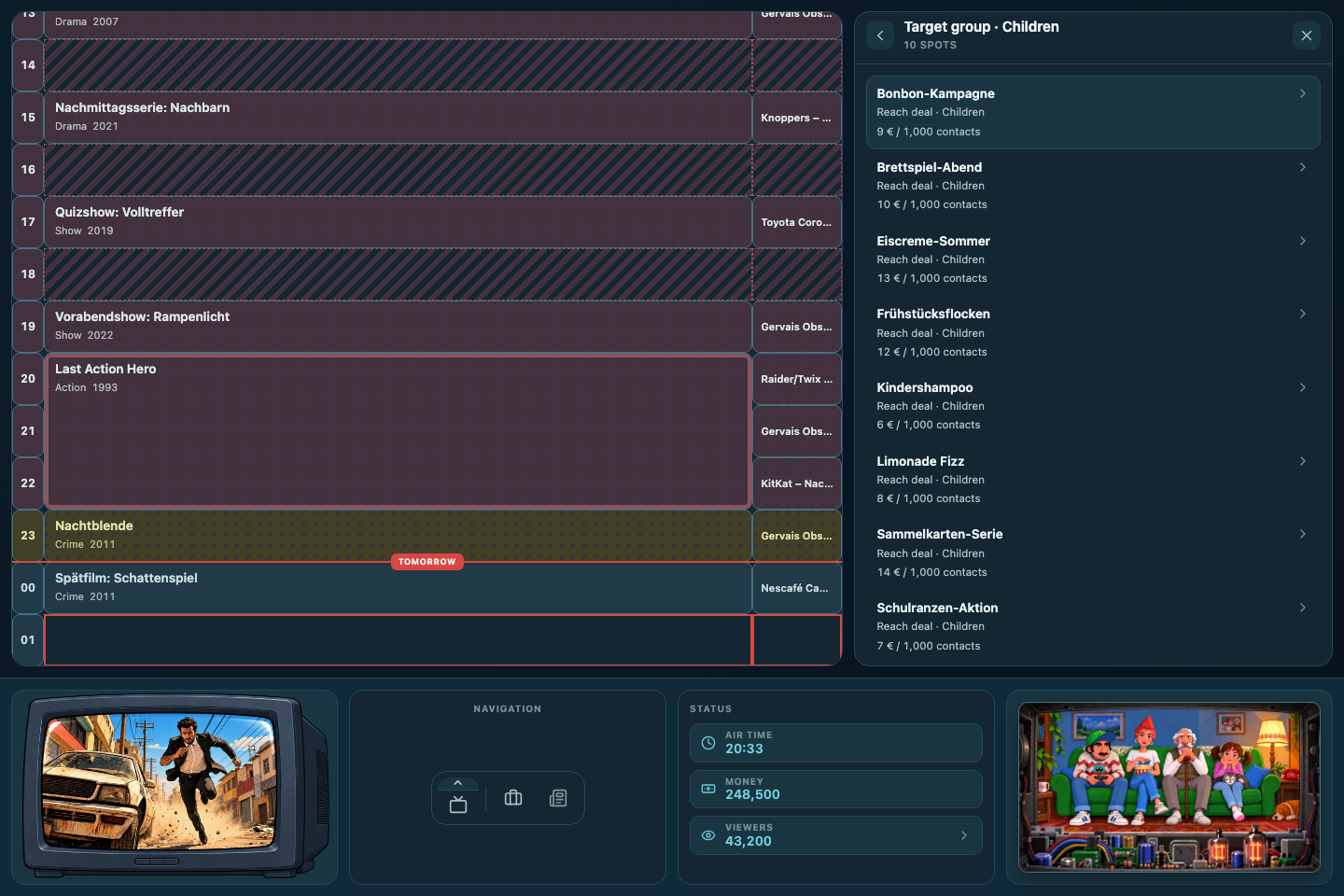Viewport: 1344px width, 896px height.
Task: Select the Raider/Twix ad slot
Action: click(x=797, y=379)
